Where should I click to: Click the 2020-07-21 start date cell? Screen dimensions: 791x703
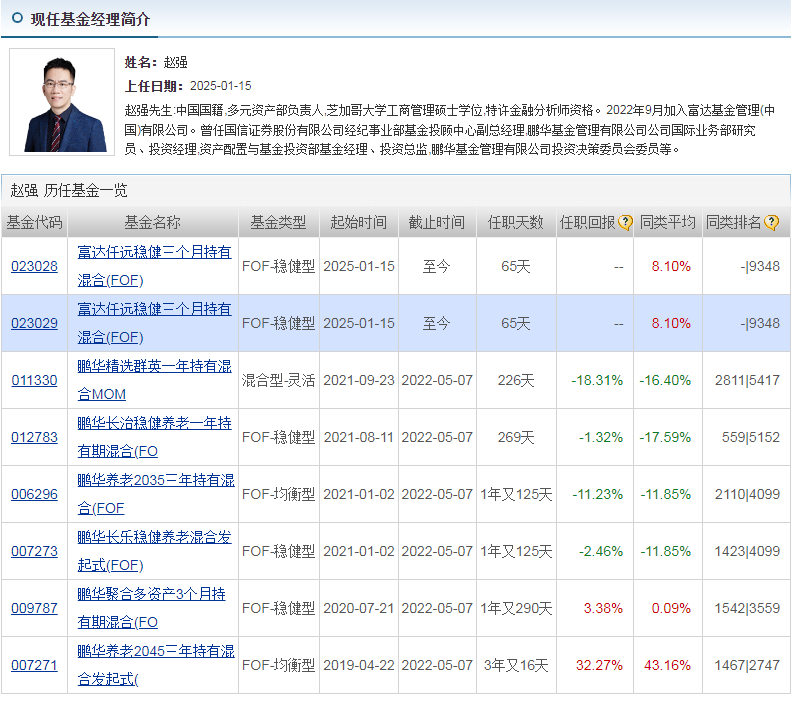pyautogui.click(x=359, y=608)
